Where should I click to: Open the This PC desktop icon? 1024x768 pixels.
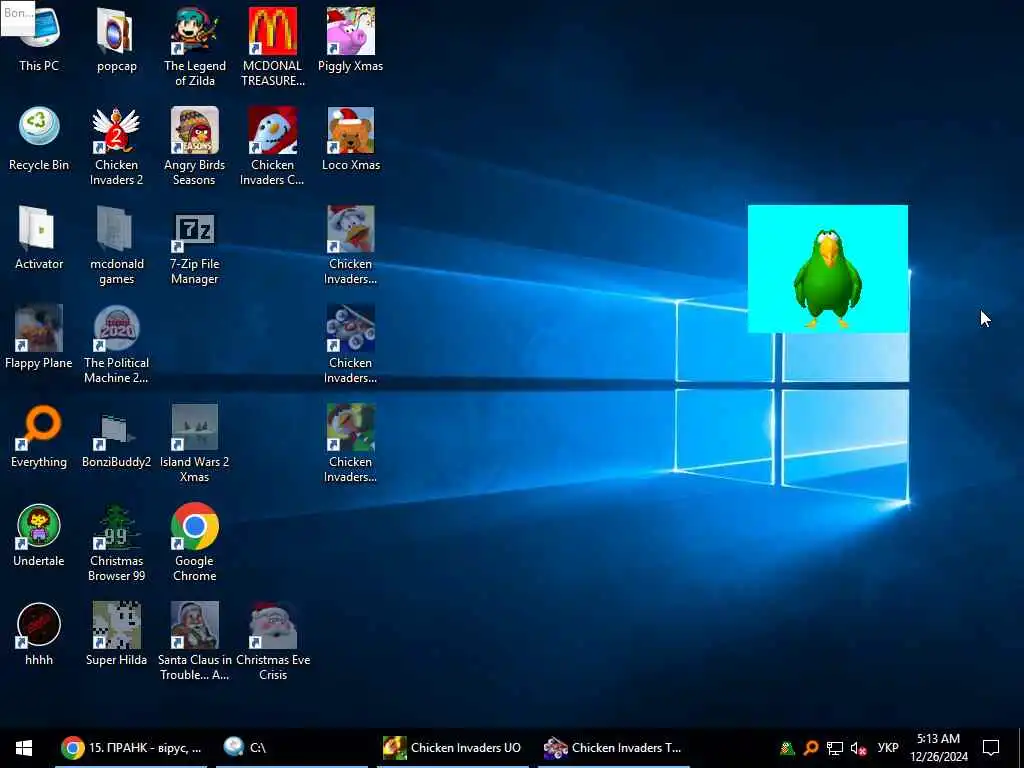coord(39,39)
